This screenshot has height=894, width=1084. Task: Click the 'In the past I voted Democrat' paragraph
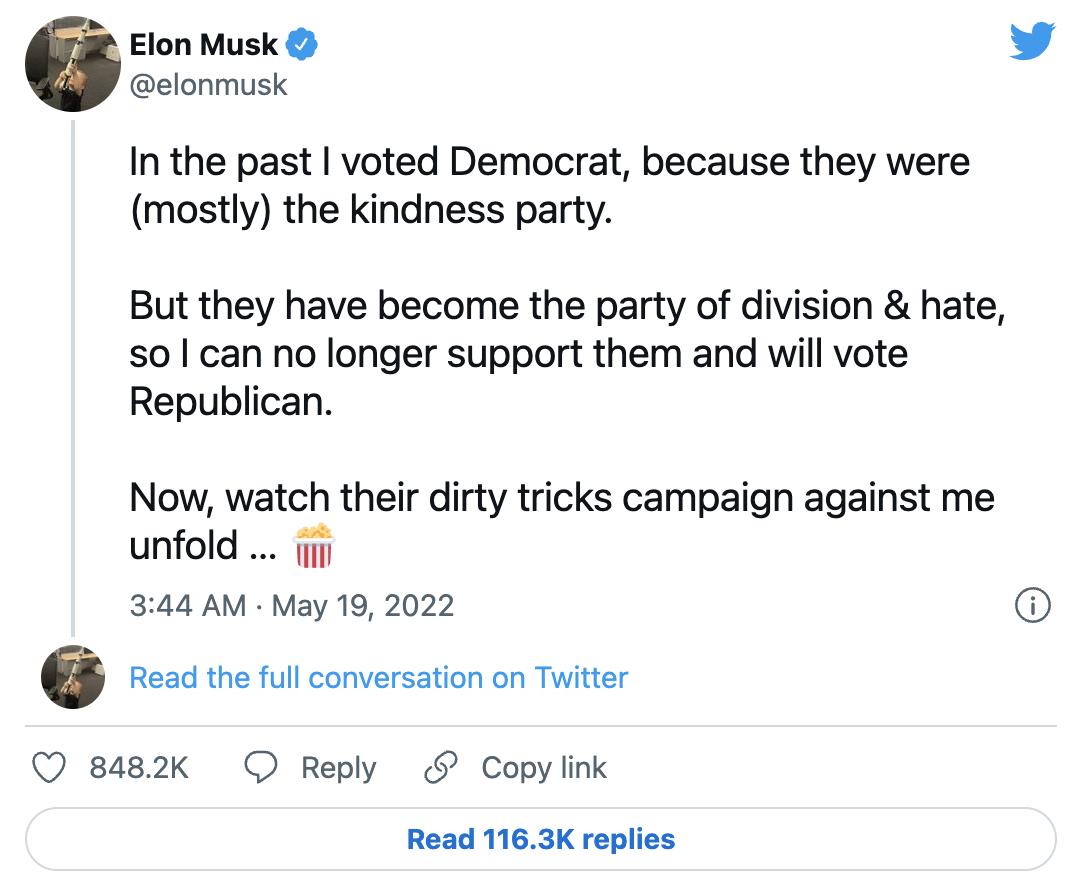(549, 186)
